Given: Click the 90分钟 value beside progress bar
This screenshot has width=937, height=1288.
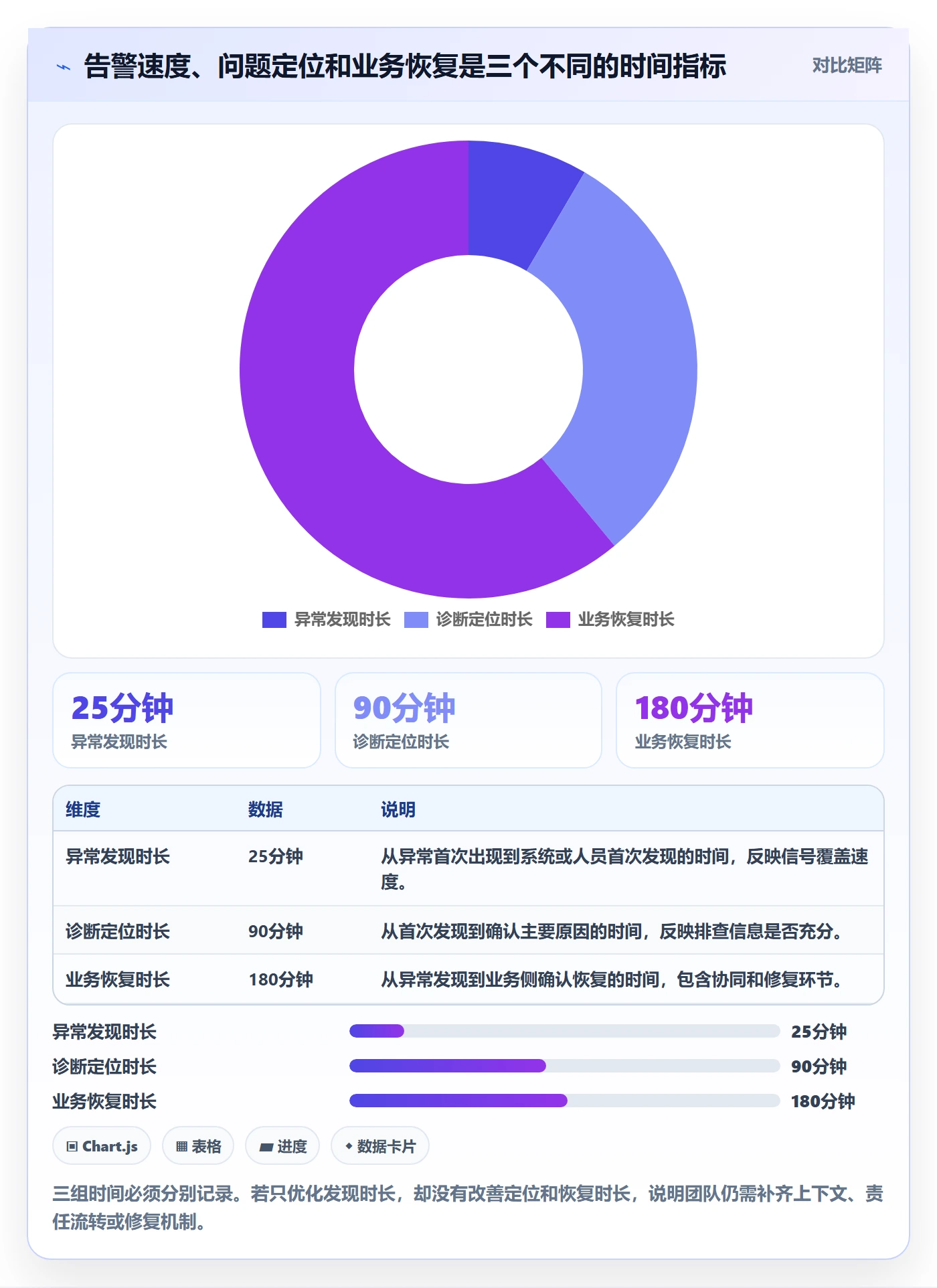Looking at the screenshot, I should click(x=819, y=1066).
